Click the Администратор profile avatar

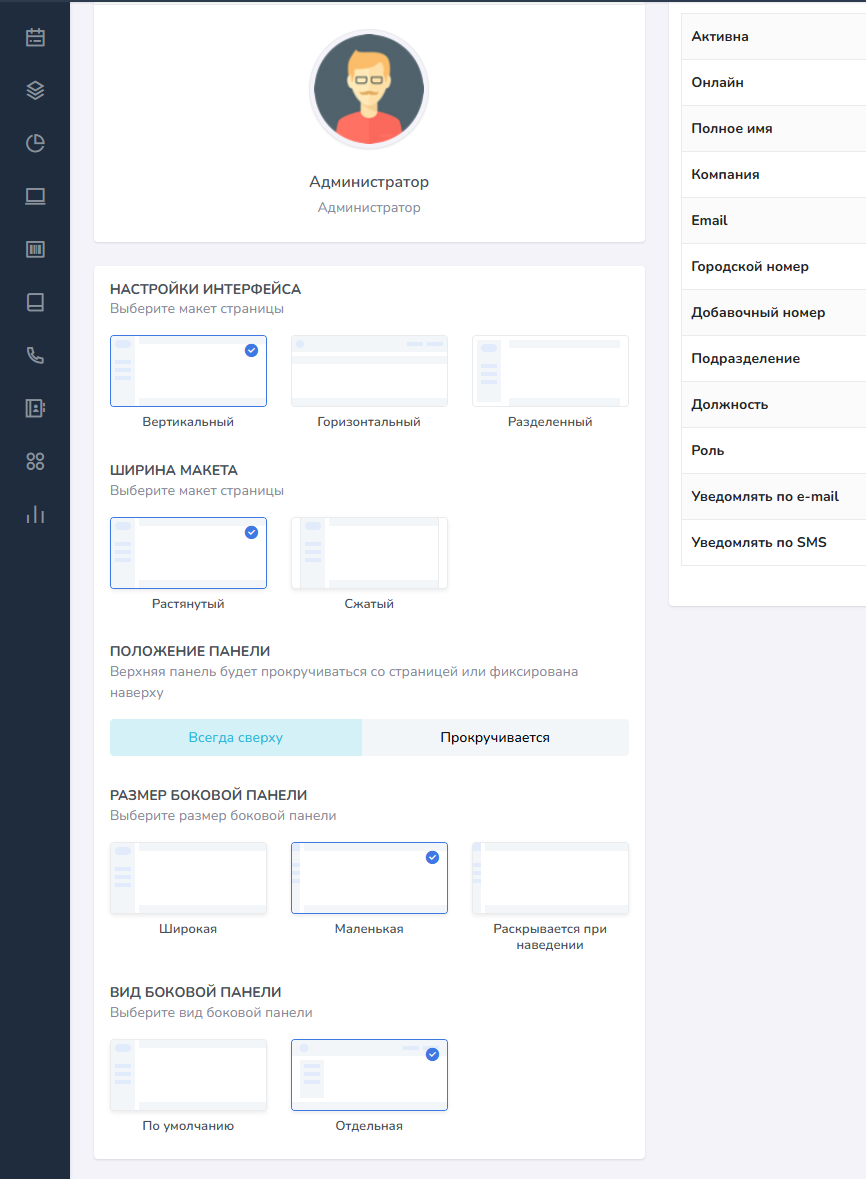tap(369, 89)
